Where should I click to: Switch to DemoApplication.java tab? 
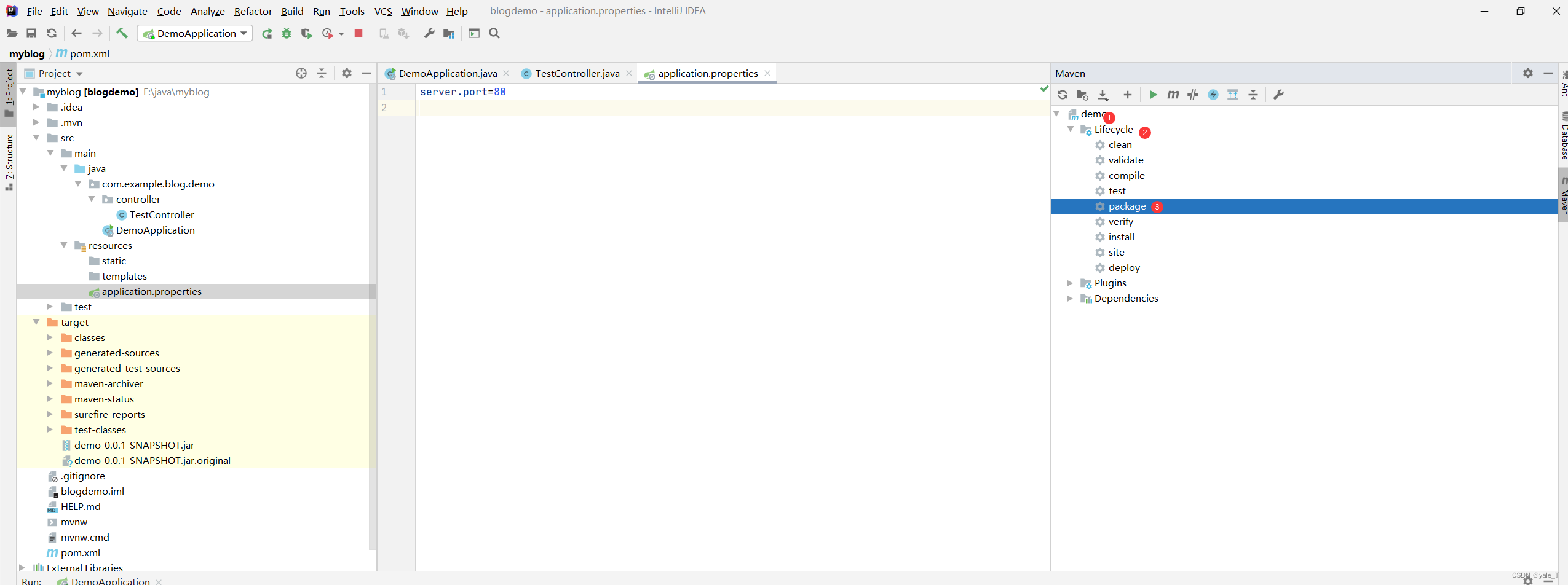tap(448, 73)
